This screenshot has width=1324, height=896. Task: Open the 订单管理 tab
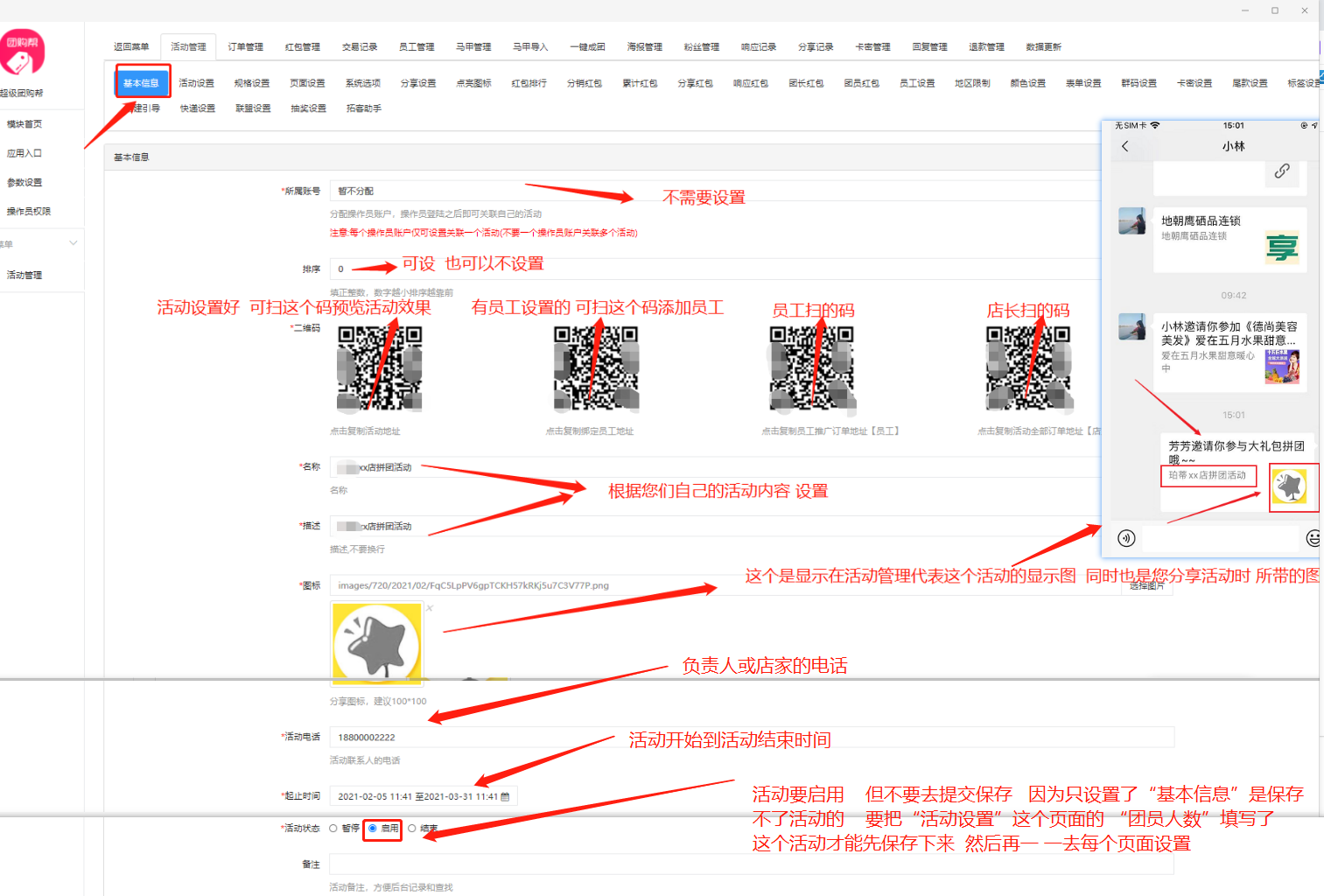tap(246, 47)
